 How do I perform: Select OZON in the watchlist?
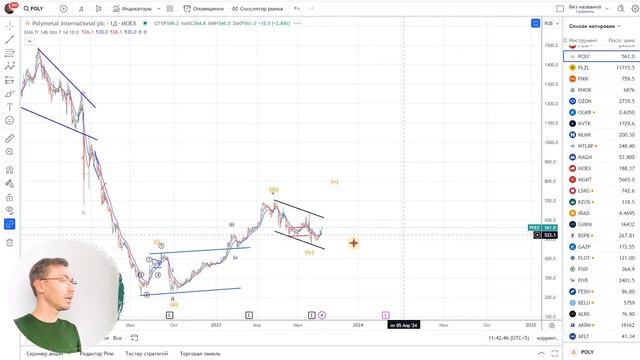(602, 101)
